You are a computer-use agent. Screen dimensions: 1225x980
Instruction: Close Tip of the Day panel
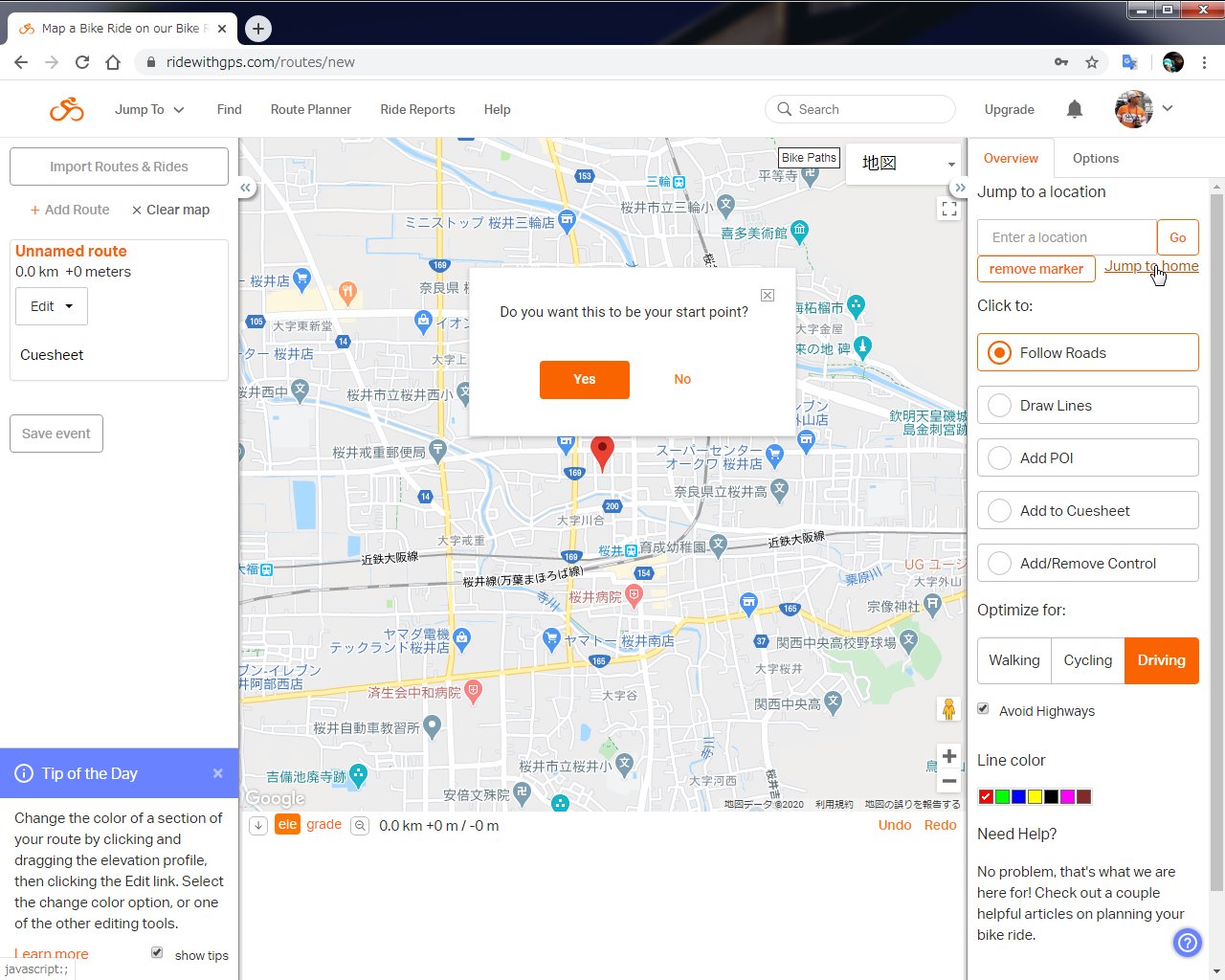click(x=217, y=773)
